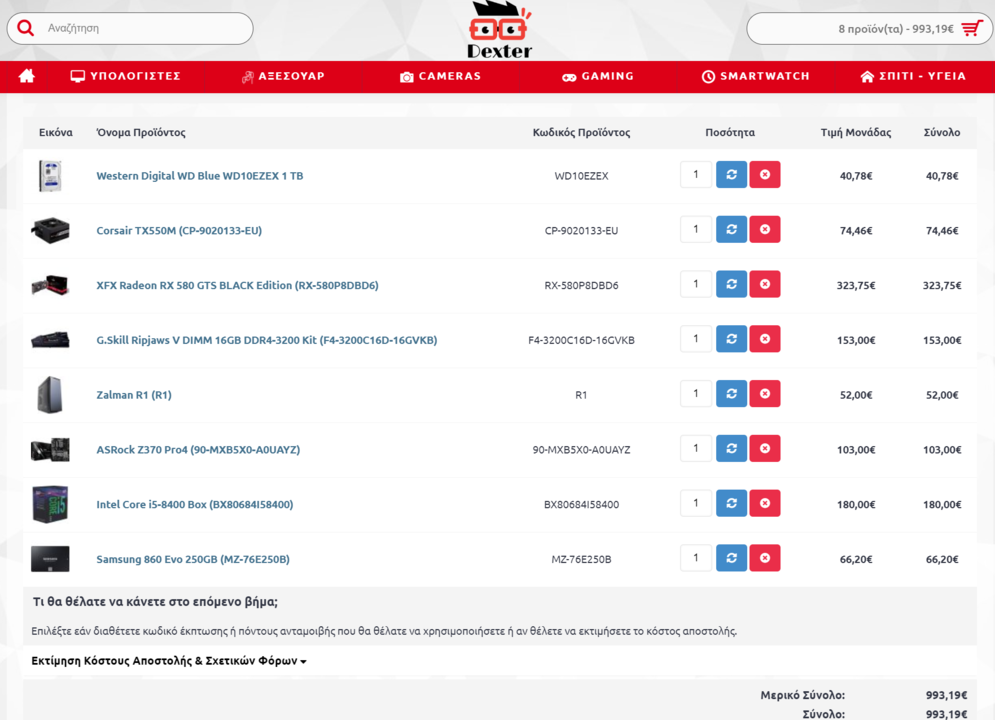Click the Intel Core i5 box thumbnail

50,504
